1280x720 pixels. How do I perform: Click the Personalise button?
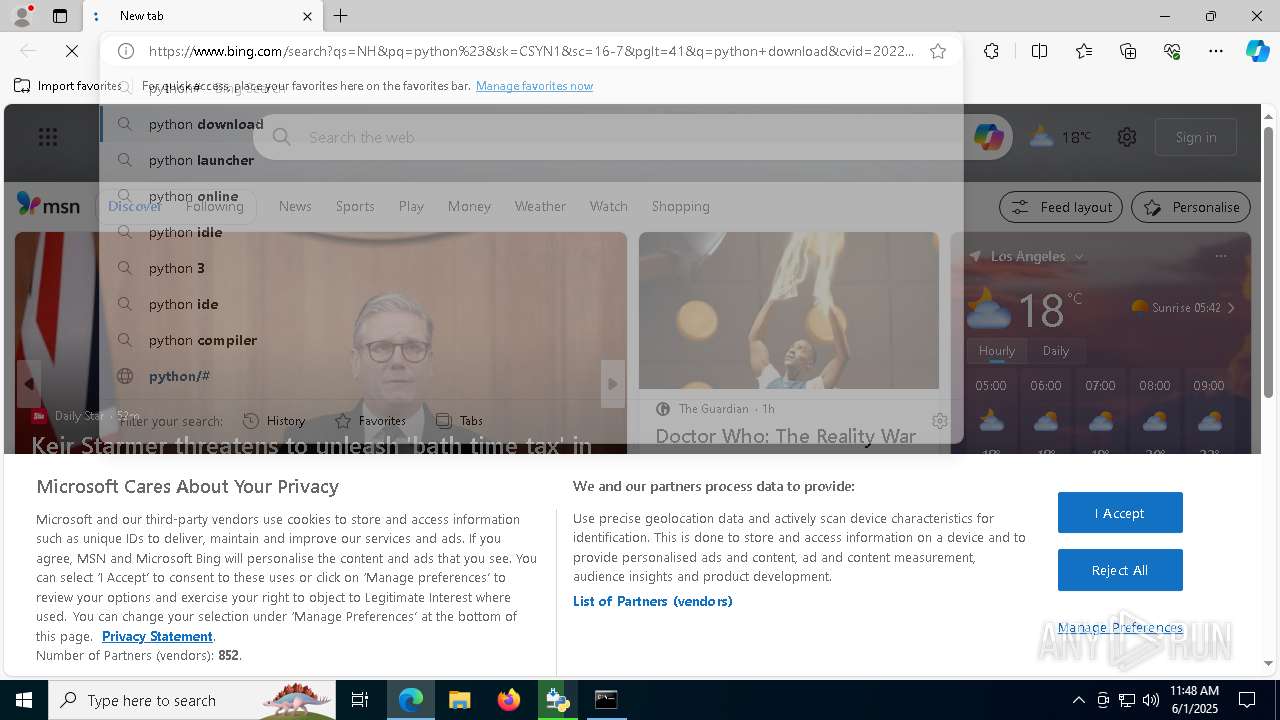point(1191,207)
